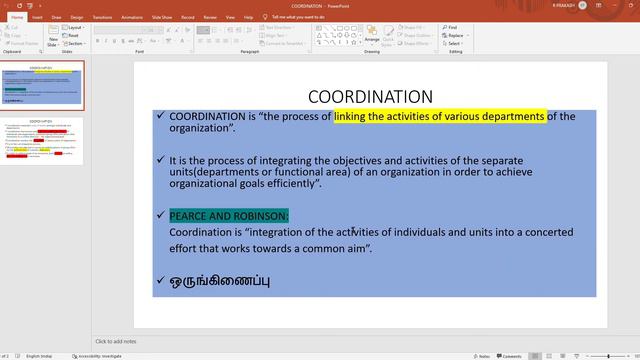640x360 pixels.
Task: Open the Animations tab
Action: tap(132, 18)
